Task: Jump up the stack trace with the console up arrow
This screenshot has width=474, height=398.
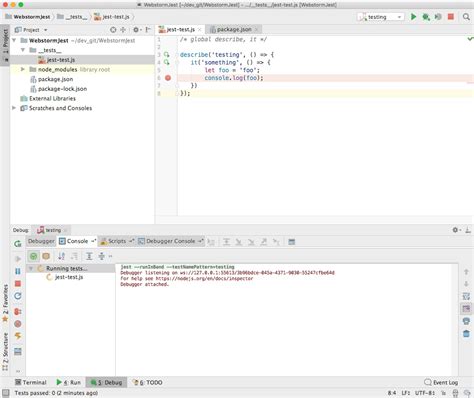Action: pos(466,272)
